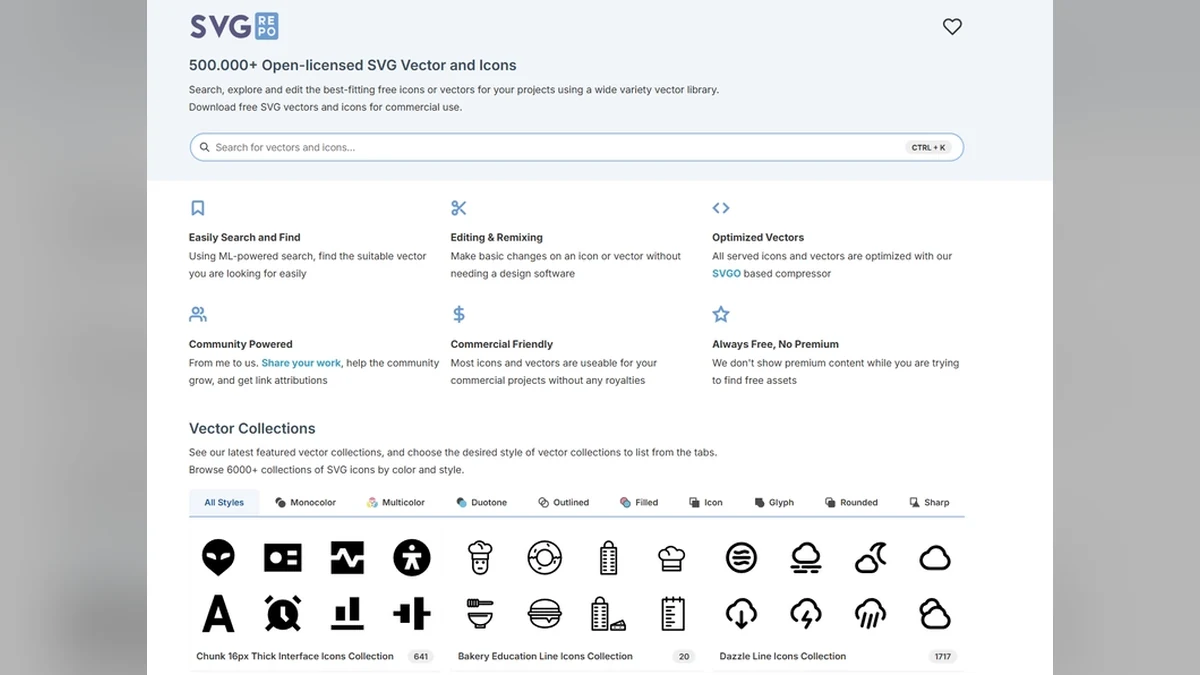Click the recipe notepad icon
The height and width of the screenshot is (675, 1200).
tap(672, 613)
